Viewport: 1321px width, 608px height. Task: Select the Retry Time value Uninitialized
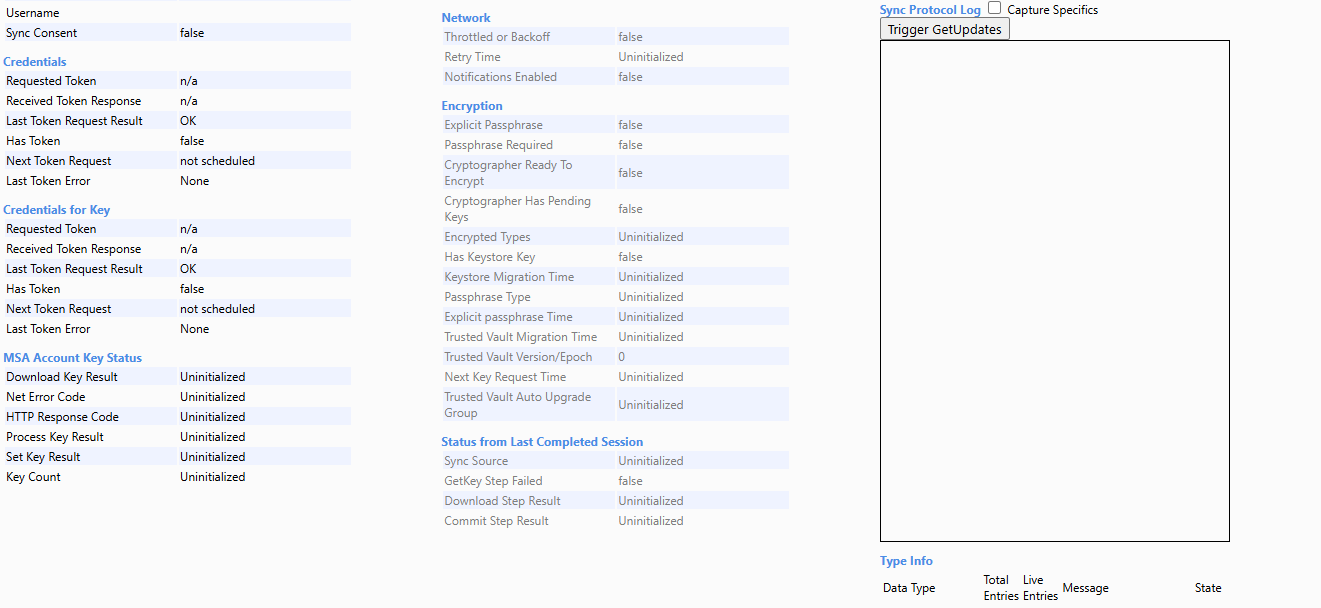click(651, 57)
